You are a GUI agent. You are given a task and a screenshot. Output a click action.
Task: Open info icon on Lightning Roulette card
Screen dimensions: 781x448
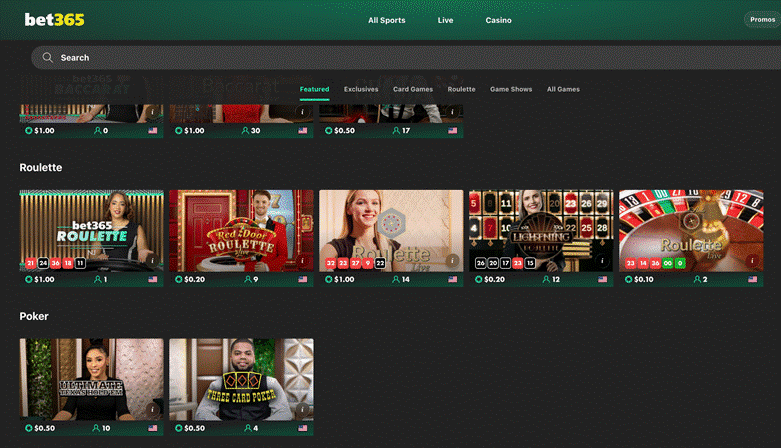602,260
